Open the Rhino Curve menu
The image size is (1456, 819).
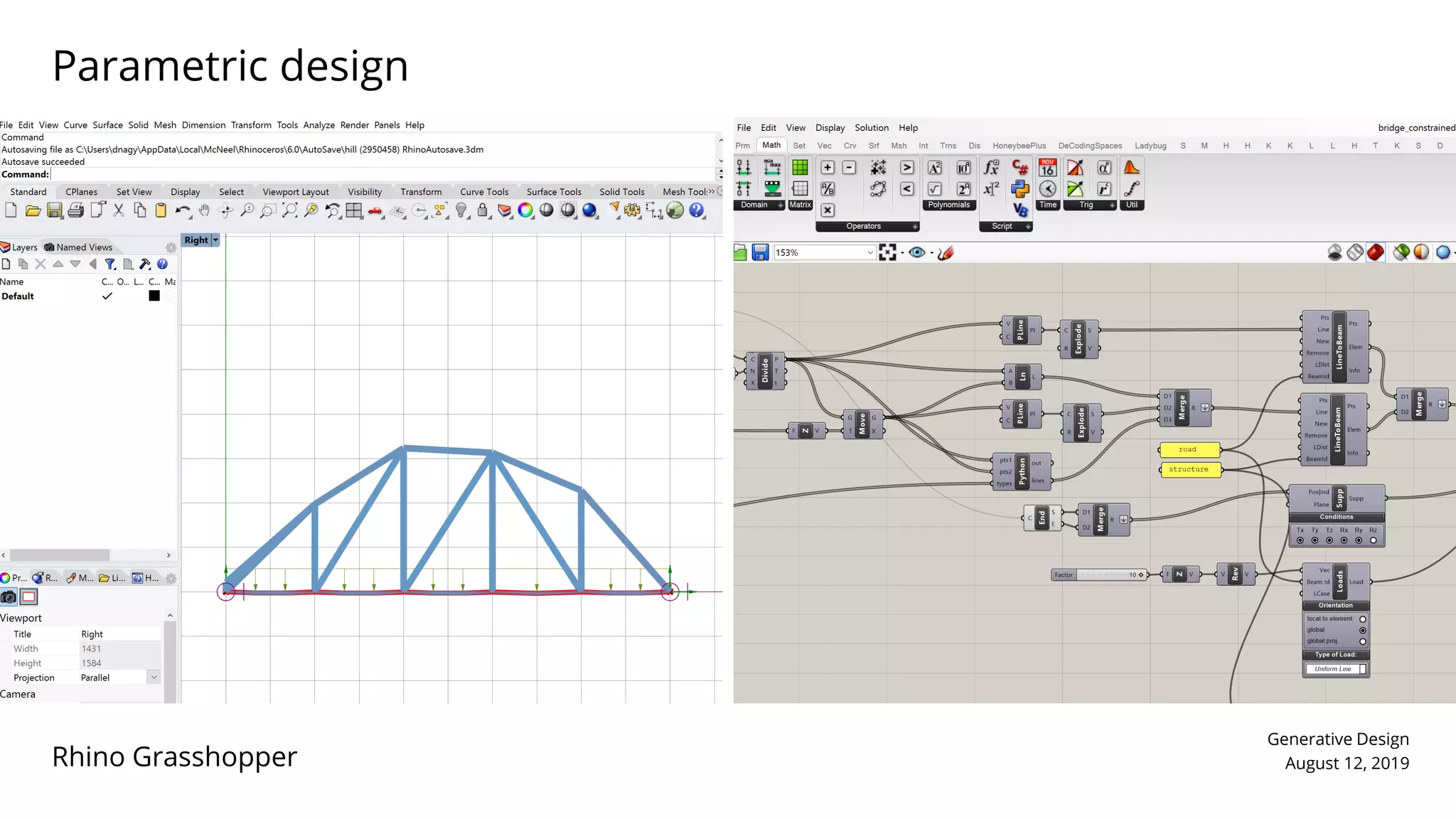[75, 125]
